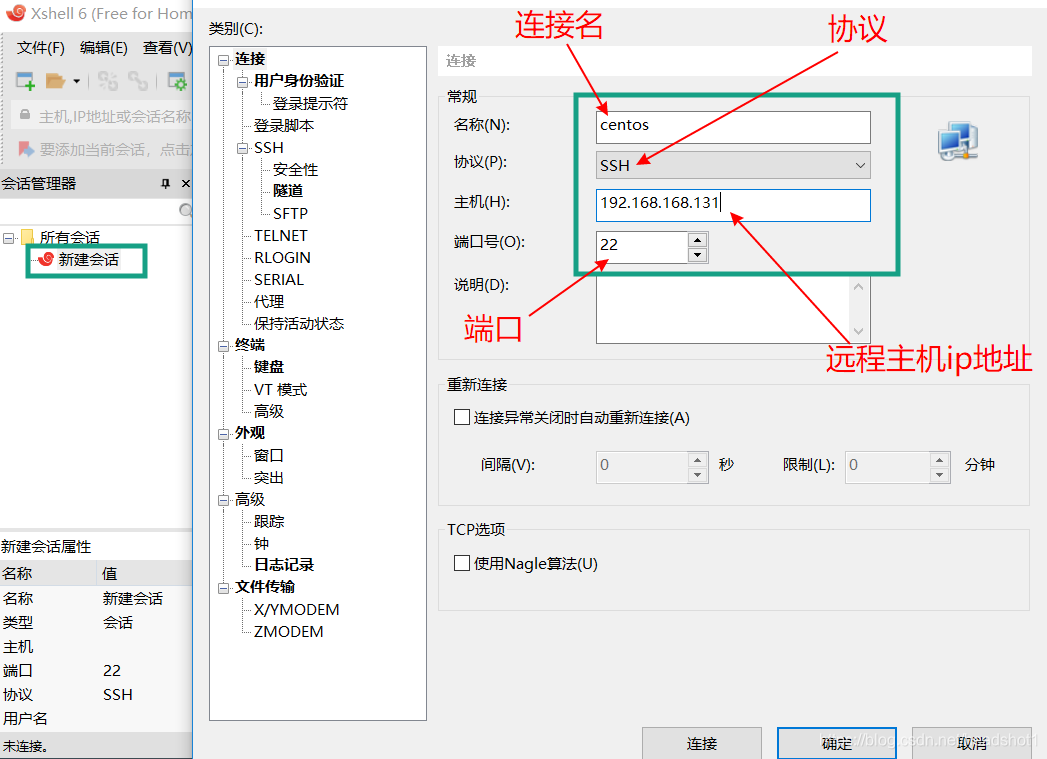
Task: Click the 确定 OK button
Action: click(837, 743)
